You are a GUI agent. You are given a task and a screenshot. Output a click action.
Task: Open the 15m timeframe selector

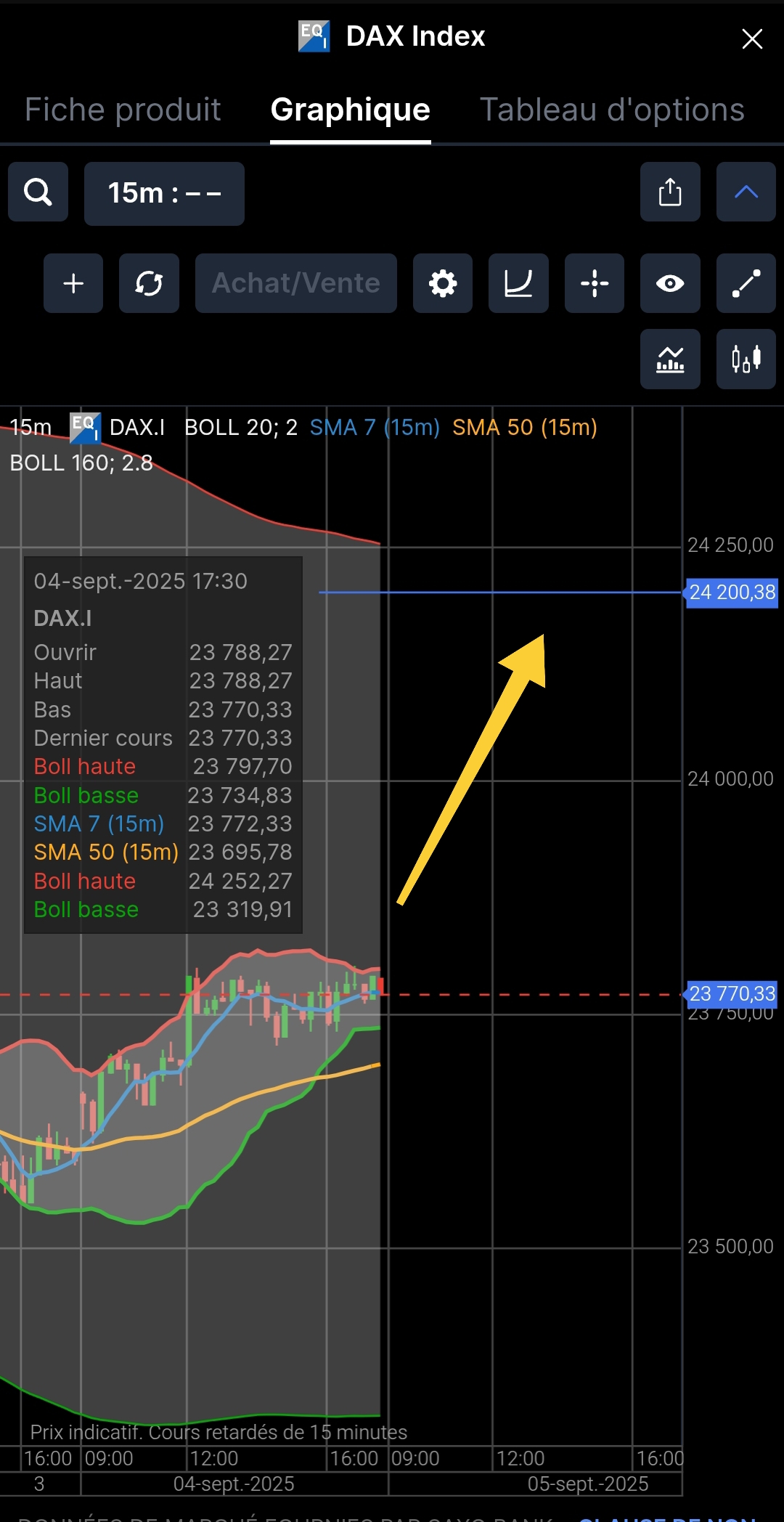pos(164,193)
